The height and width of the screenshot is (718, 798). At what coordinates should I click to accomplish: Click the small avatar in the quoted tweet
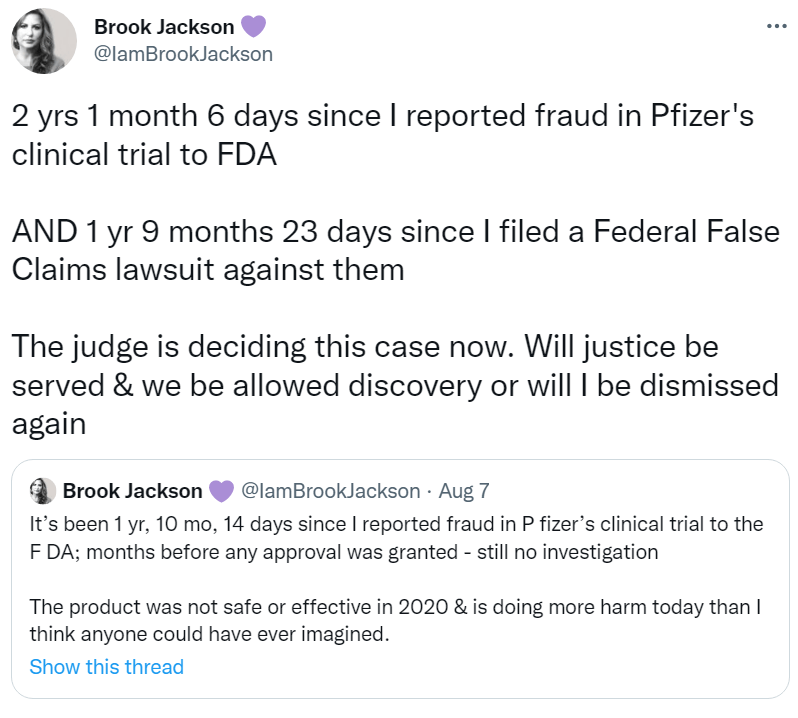[43, 491]
